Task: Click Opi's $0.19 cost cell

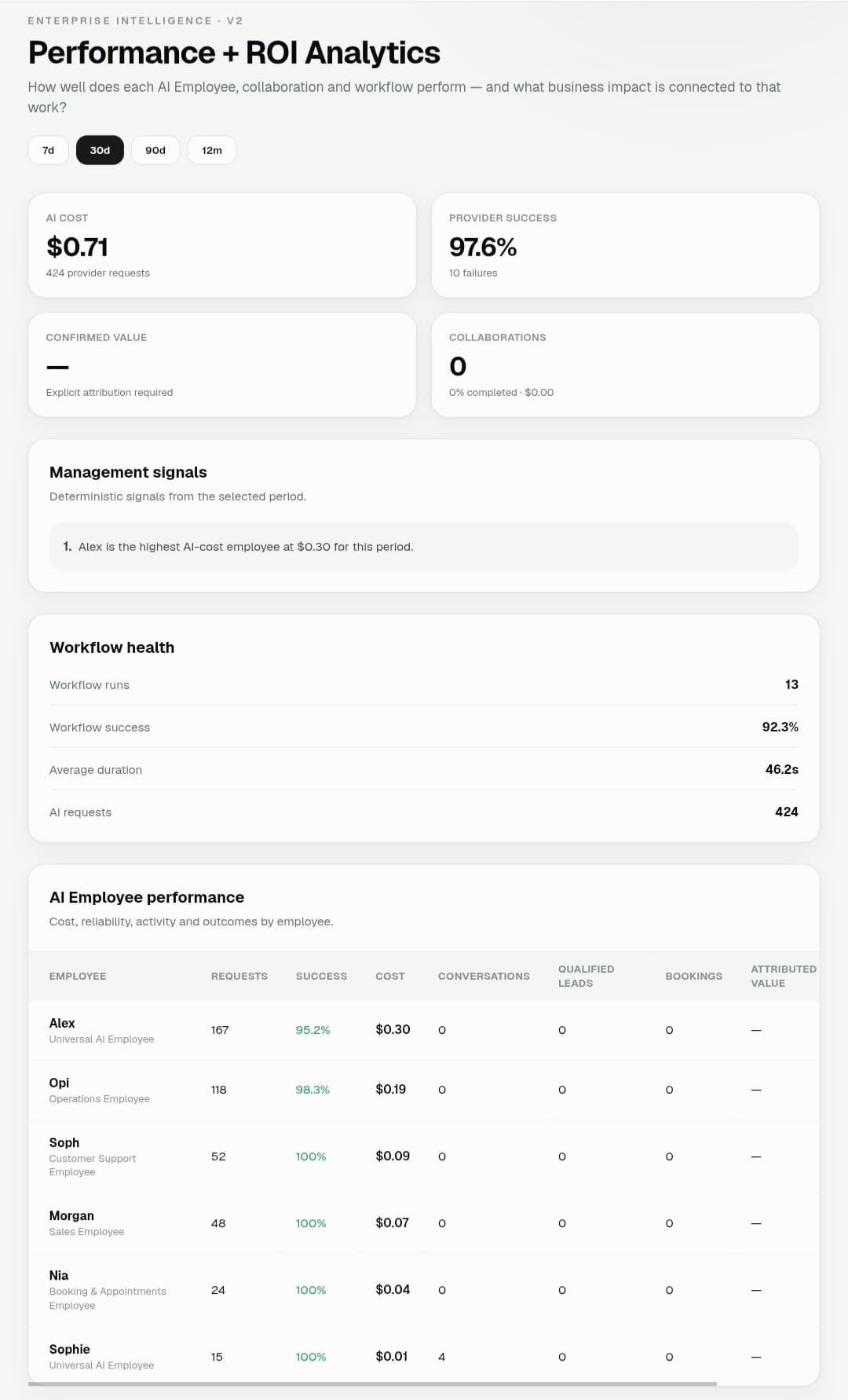Action: coord(391,1089)
